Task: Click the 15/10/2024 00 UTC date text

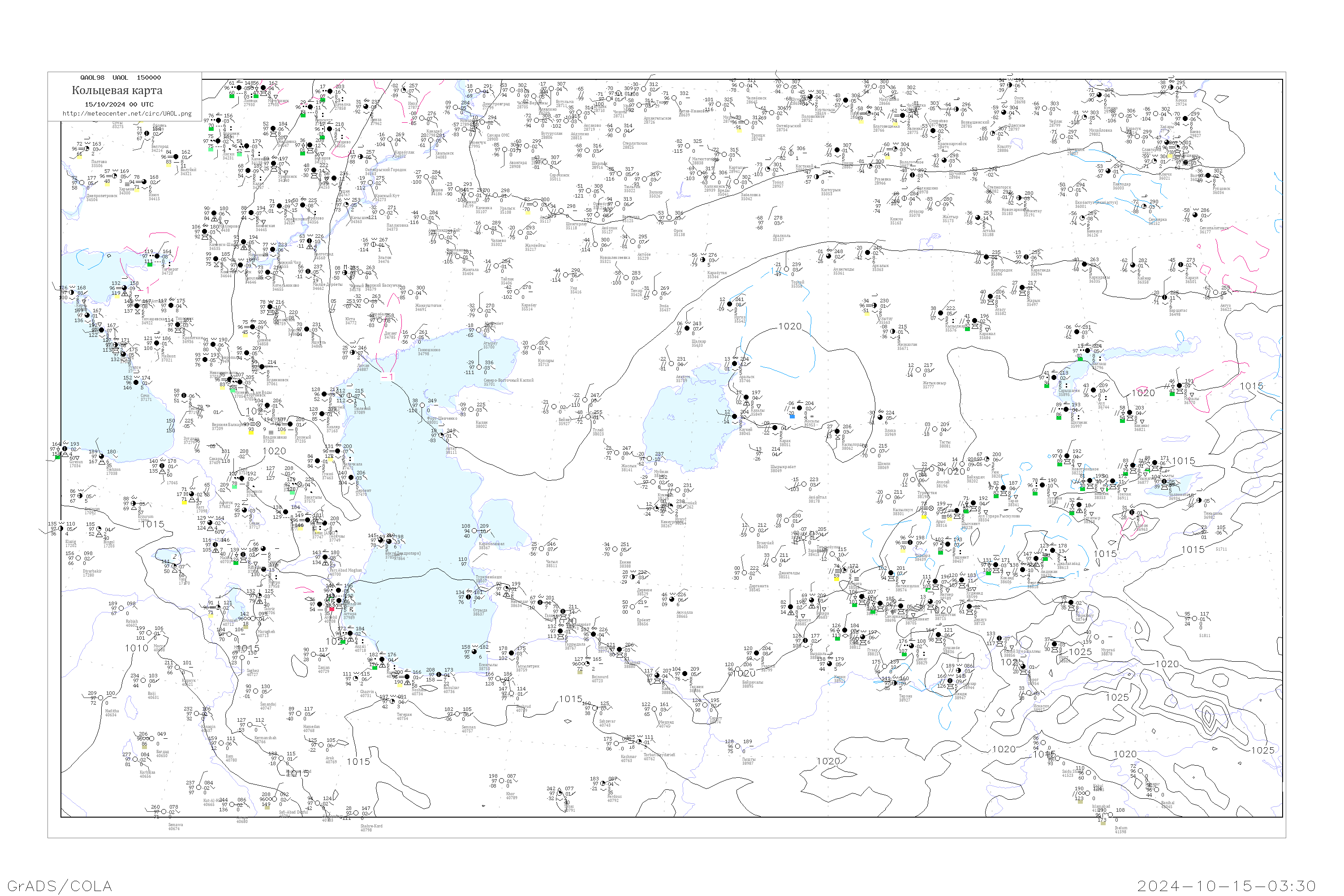Action: pyautogui.click(x=119, y=104)
